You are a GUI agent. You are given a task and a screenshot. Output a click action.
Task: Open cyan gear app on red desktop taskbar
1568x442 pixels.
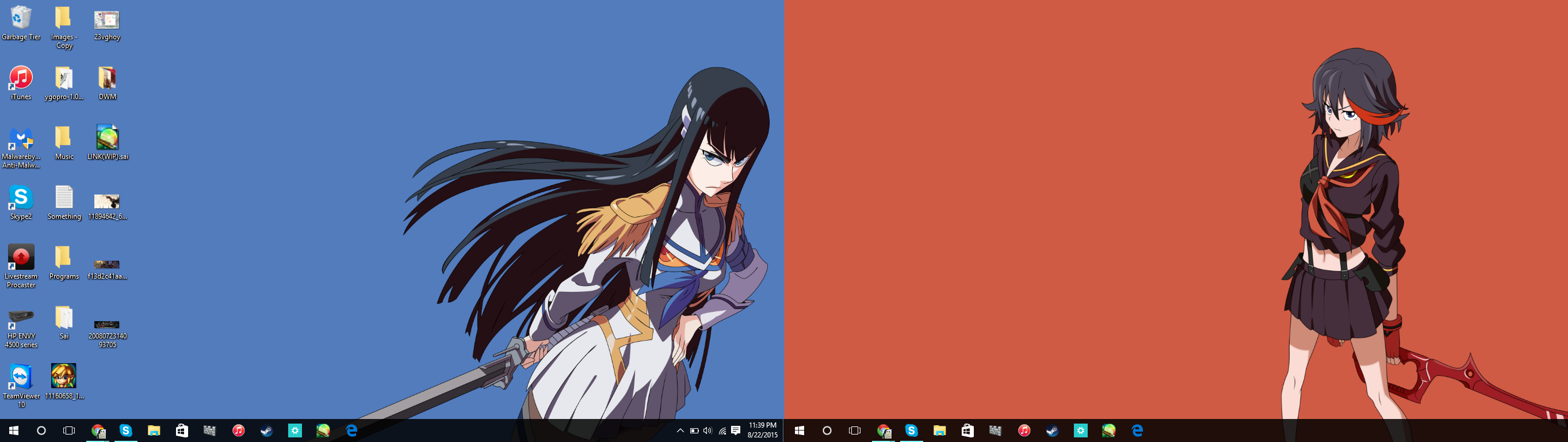tap(1080, 430)
